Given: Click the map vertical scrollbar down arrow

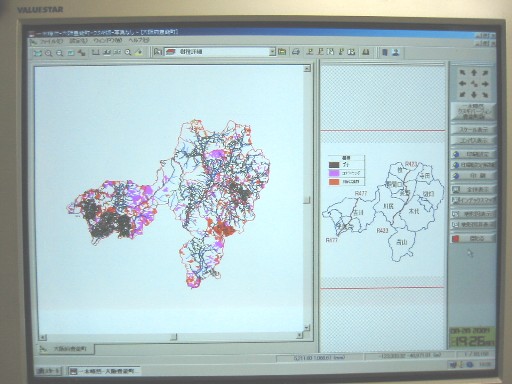Looking at the screenshot, I should 307,328.
